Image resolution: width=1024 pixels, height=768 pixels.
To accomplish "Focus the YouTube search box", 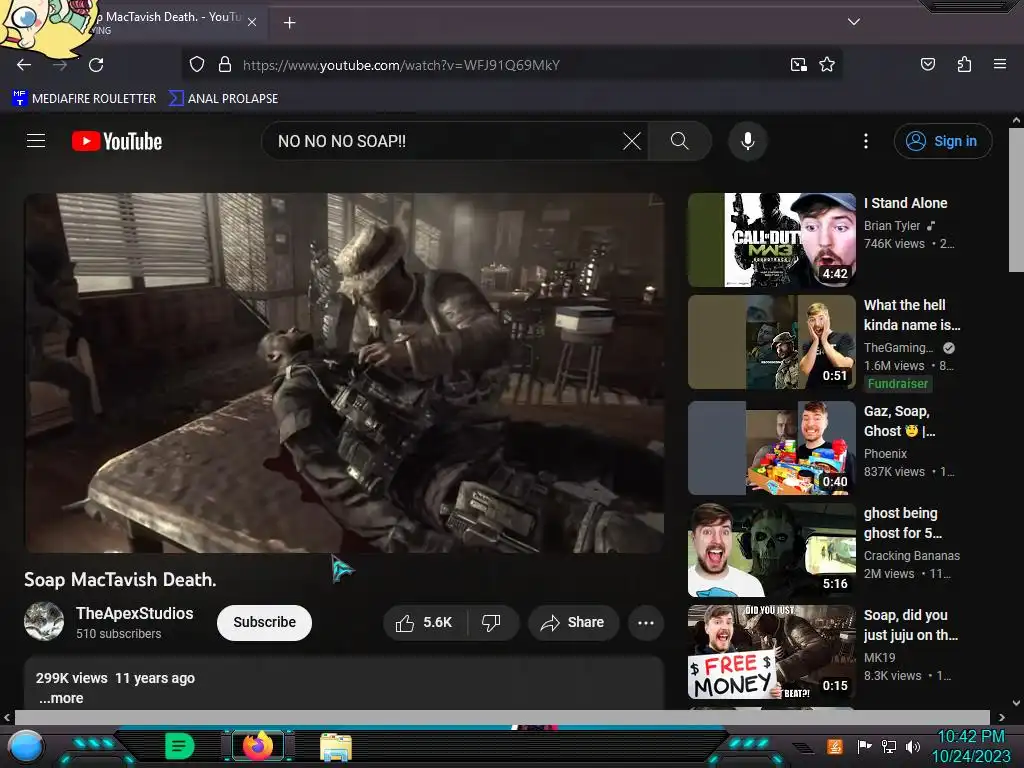I will [444, 141].
